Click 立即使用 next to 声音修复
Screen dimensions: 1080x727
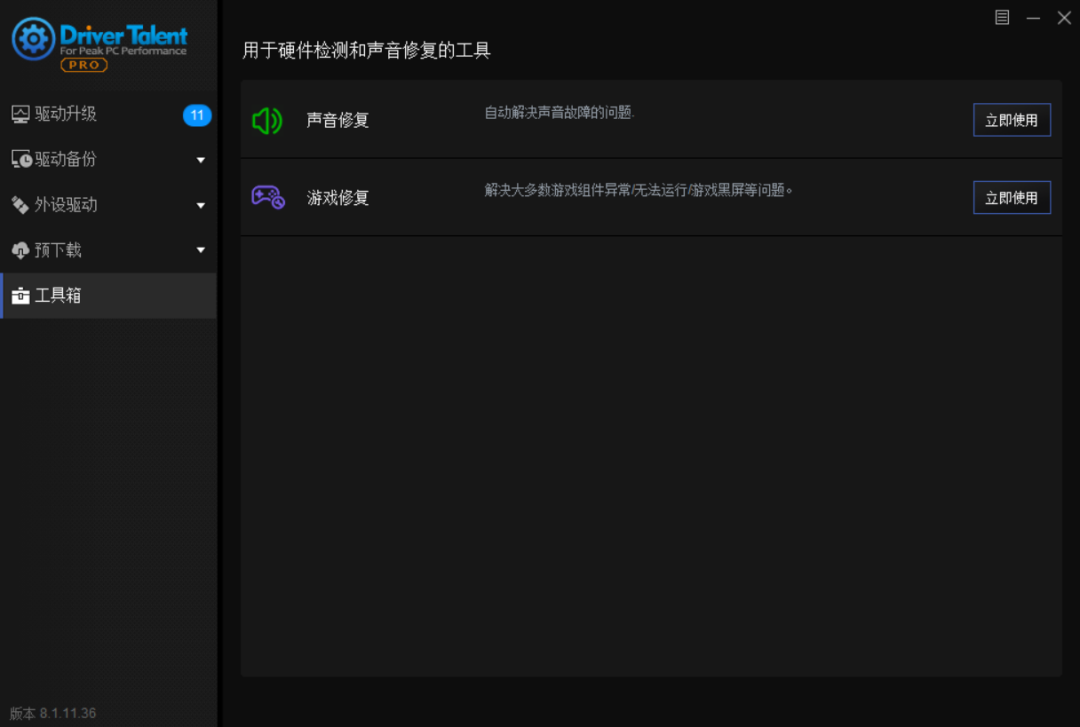[1011, 120]
